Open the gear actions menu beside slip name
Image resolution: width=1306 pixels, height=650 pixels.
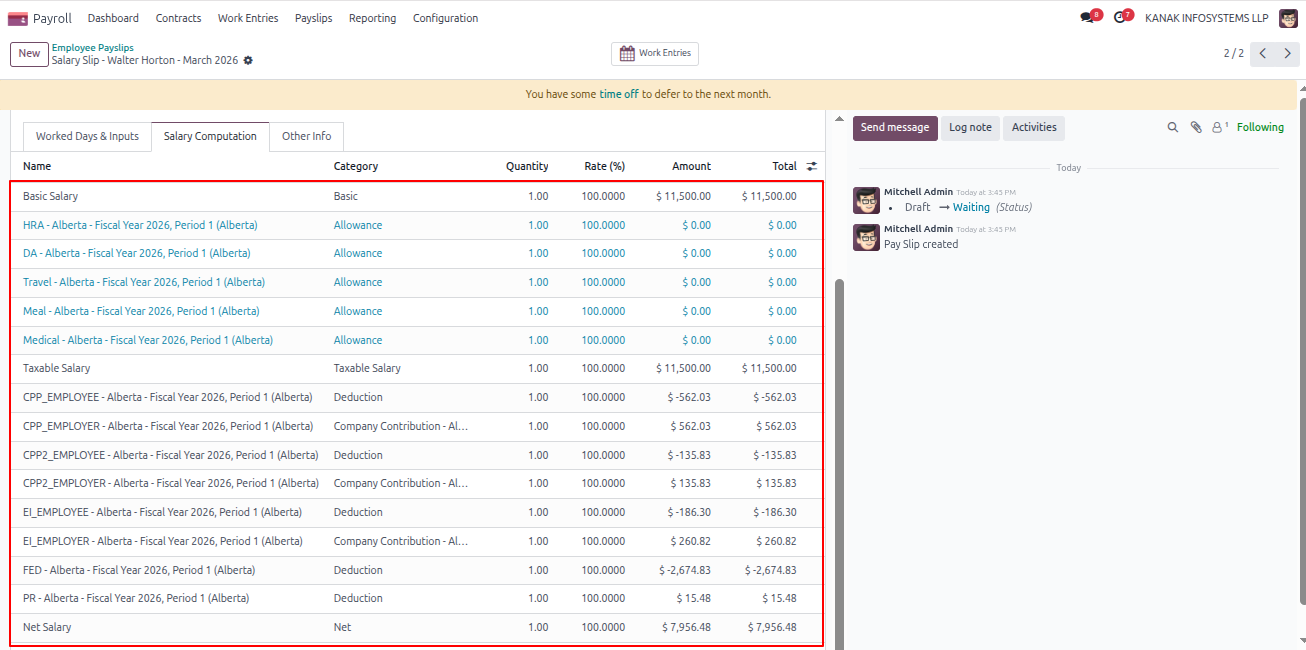tap(248, 60)
